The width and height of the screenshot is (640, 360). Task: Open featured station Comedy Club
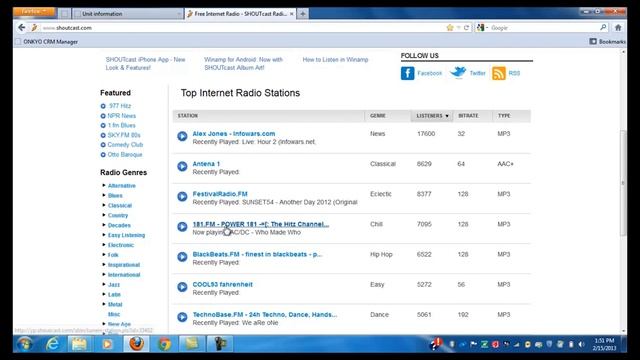pos(125,144)
